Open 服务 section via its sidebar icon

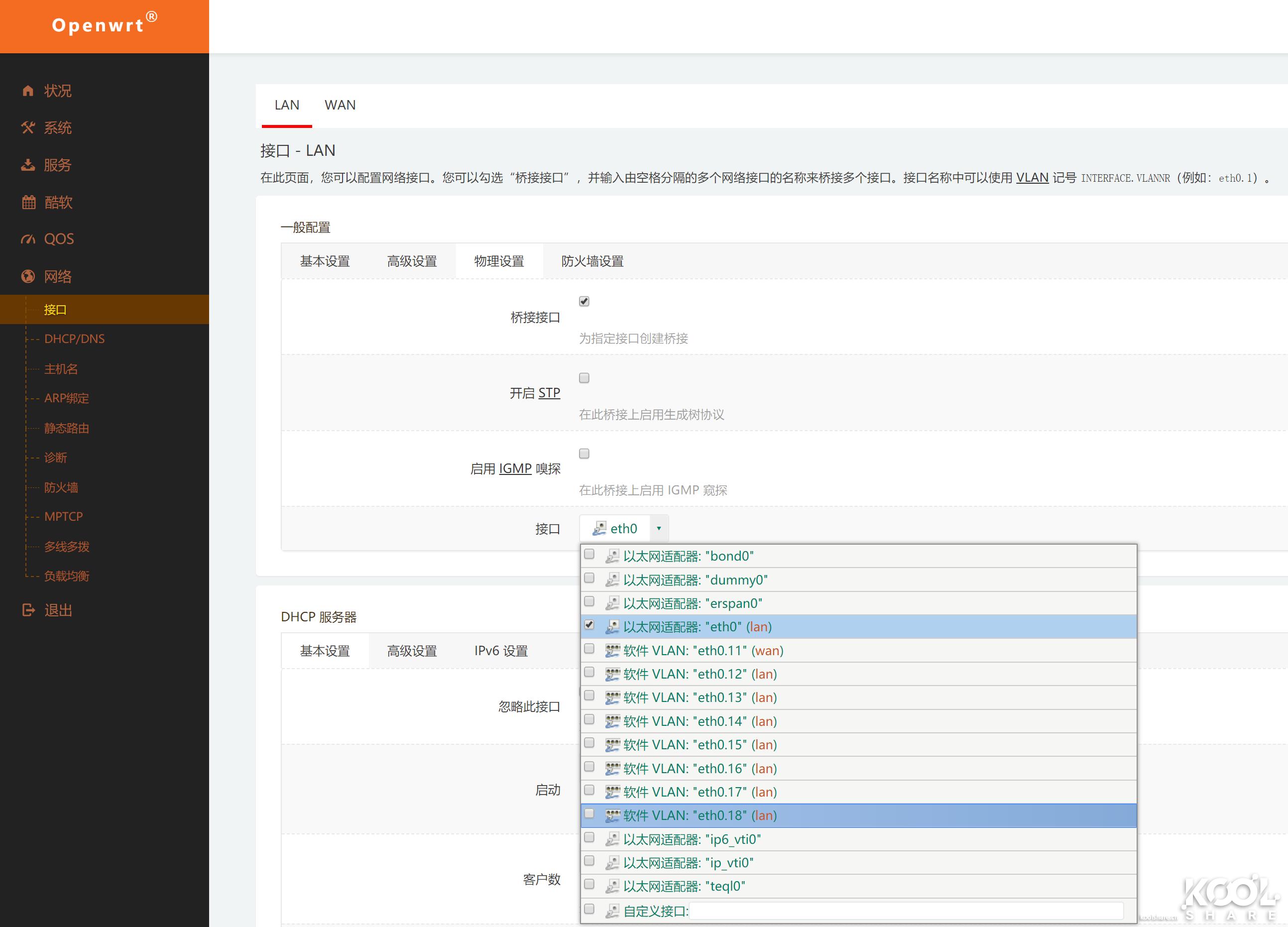coord(28,165)
